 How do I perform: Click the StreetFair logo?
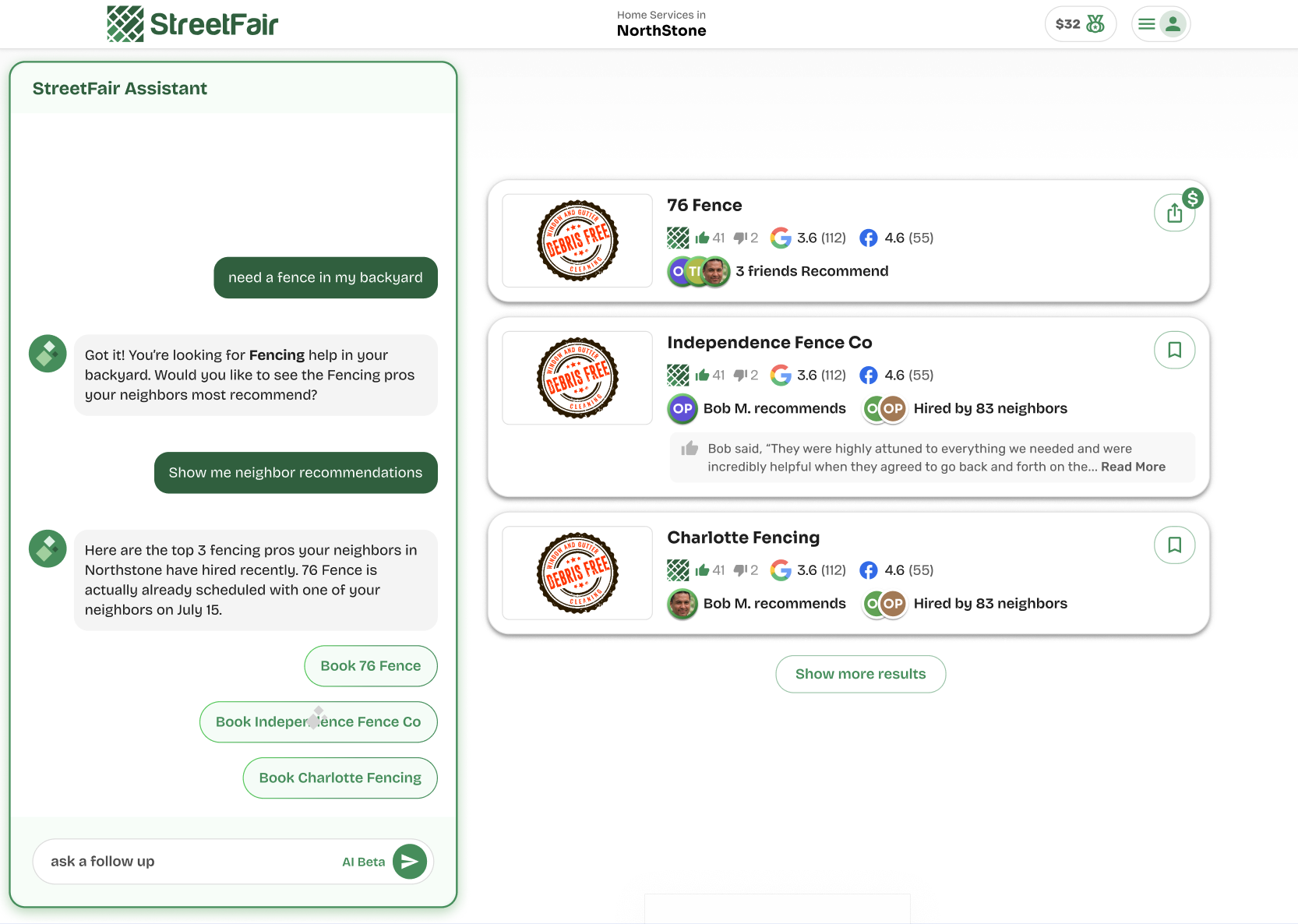click(x=192, y=24)
